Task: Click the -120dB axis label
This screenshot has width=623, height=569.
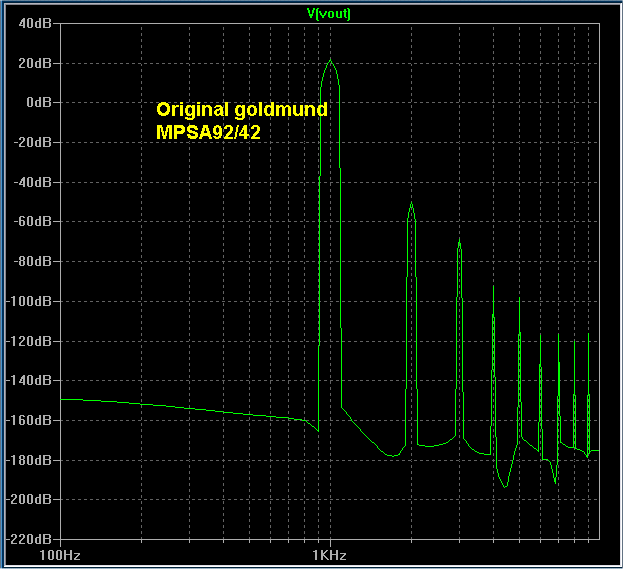Action: click(x=29, y=341)
